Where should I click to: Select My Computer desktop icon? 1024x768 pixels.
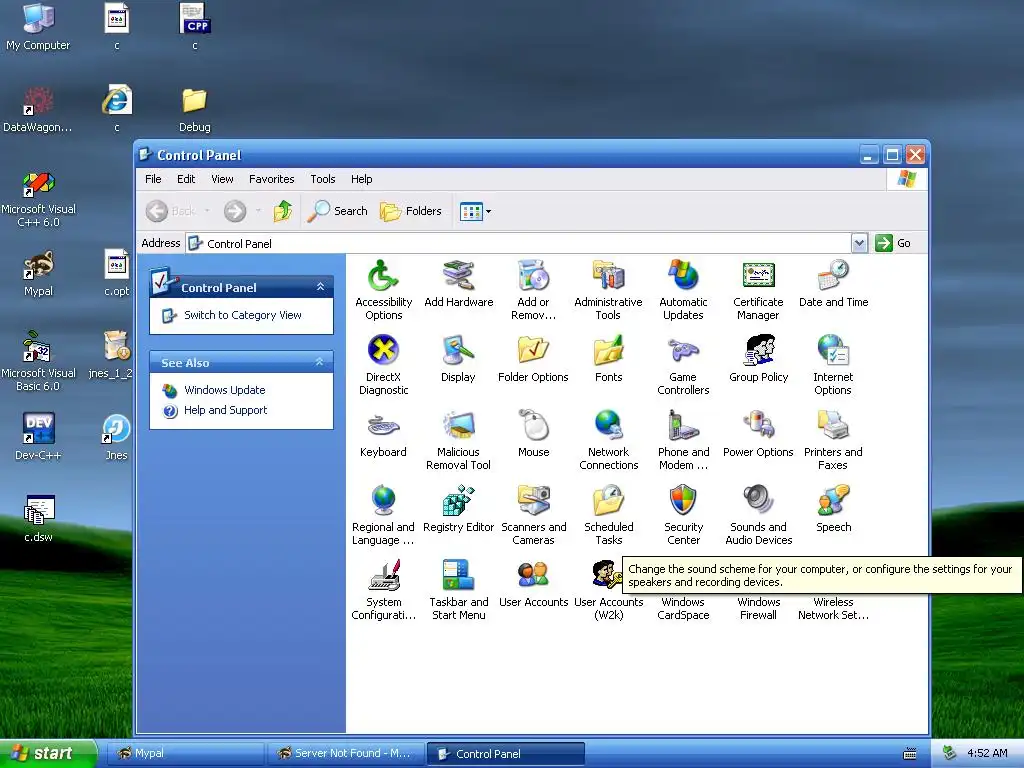pos(38,27)
